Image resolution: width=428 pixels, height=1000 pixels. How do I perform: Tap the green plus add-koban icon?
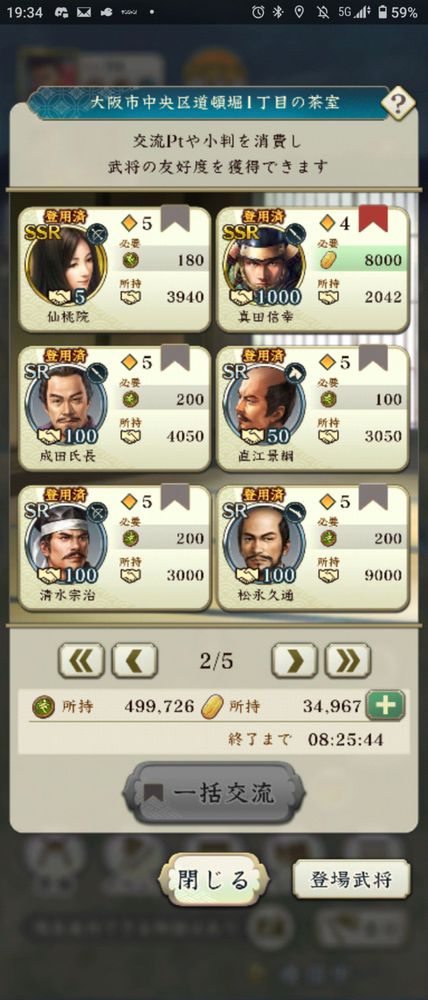(x=385, y=705)
